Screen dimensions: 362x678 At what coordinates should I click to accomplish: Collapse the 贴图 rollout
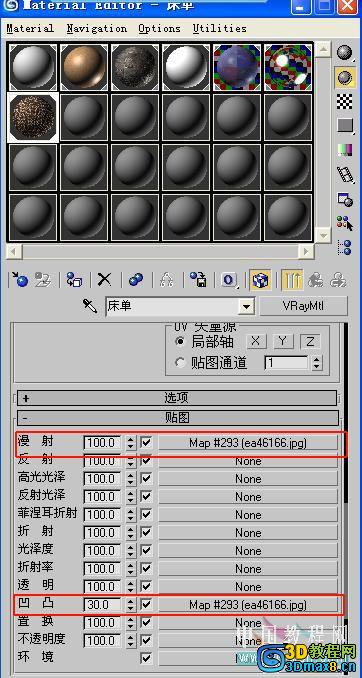(177, 418)
